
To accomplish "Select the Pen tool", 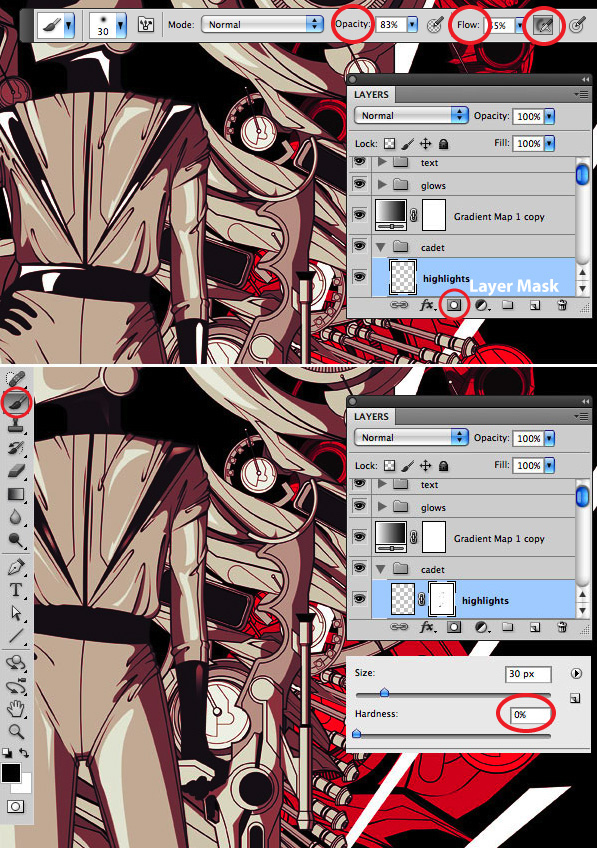I will point(16,567).
